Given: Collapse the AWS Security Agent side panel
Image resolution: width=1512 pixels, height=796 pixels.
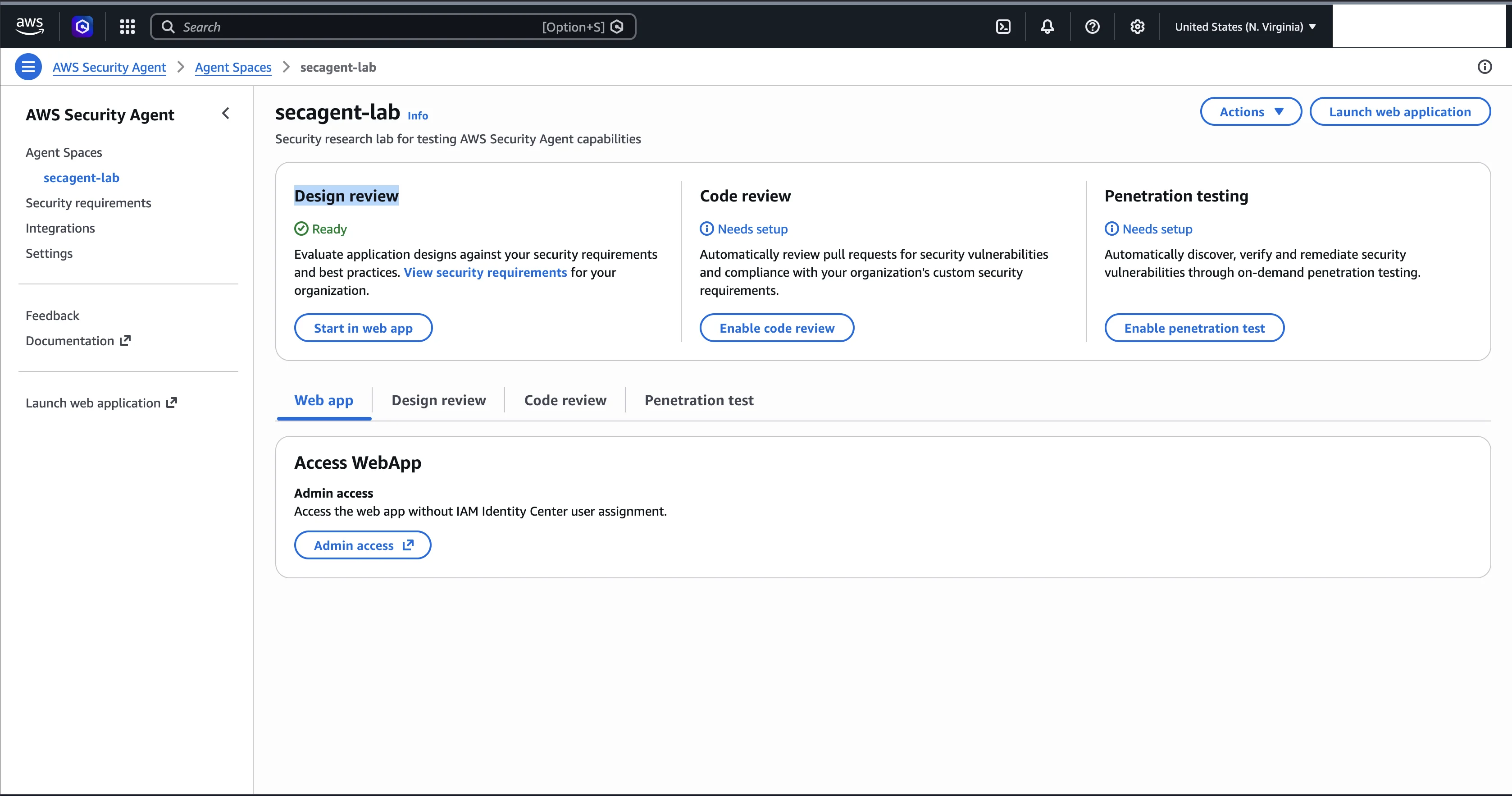Looking at the screenshot, I should [x=226, y=113].
